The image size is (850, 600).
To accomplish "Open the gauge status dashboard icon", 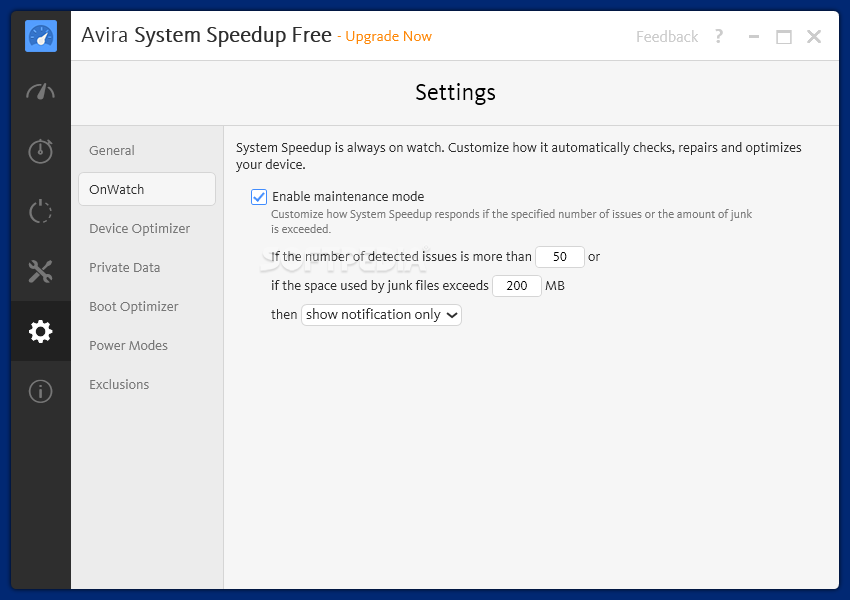I will [41, 92].
